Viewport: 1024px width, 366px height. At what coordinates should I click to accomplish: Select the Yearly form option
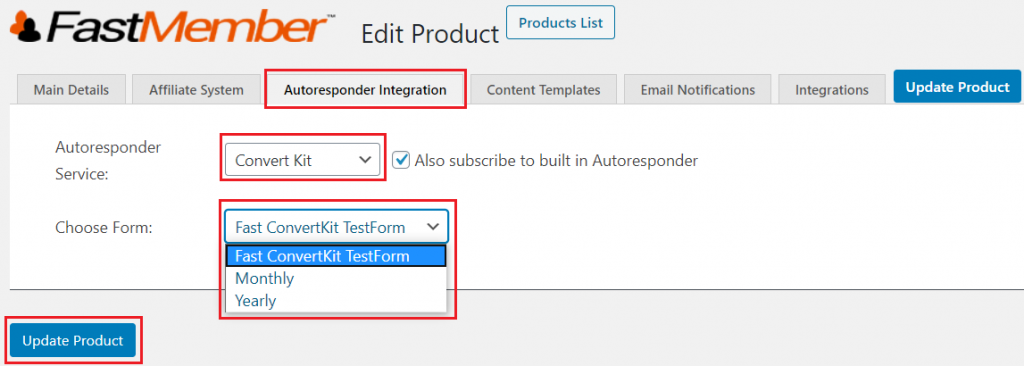pyautogui.click(x=336, y=301)
